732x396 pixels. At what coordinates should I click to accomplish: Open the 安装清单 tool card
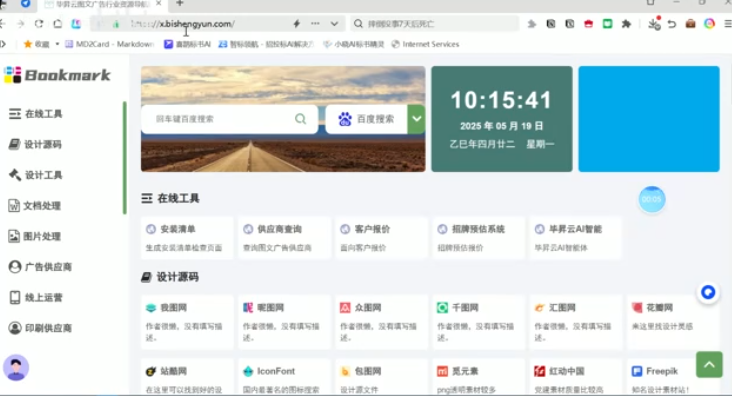tap(187, 237)
